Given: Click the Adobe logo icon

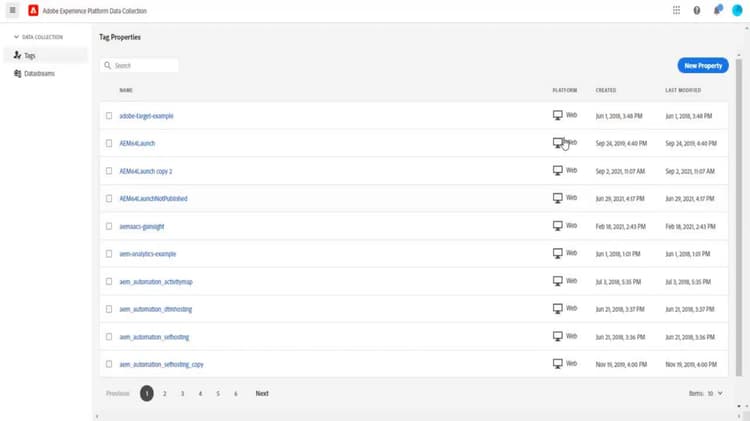Looking at the screenshot, I should 33,10.
